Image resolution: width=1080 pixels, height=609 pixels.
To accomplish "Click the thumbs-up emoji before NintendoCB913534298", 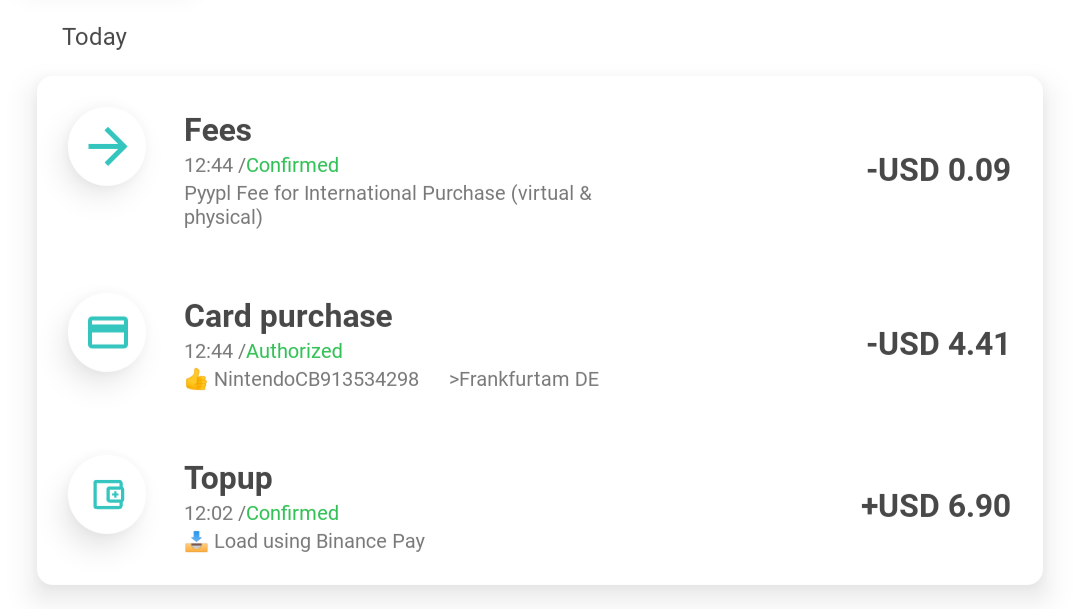I will (196, 380).
